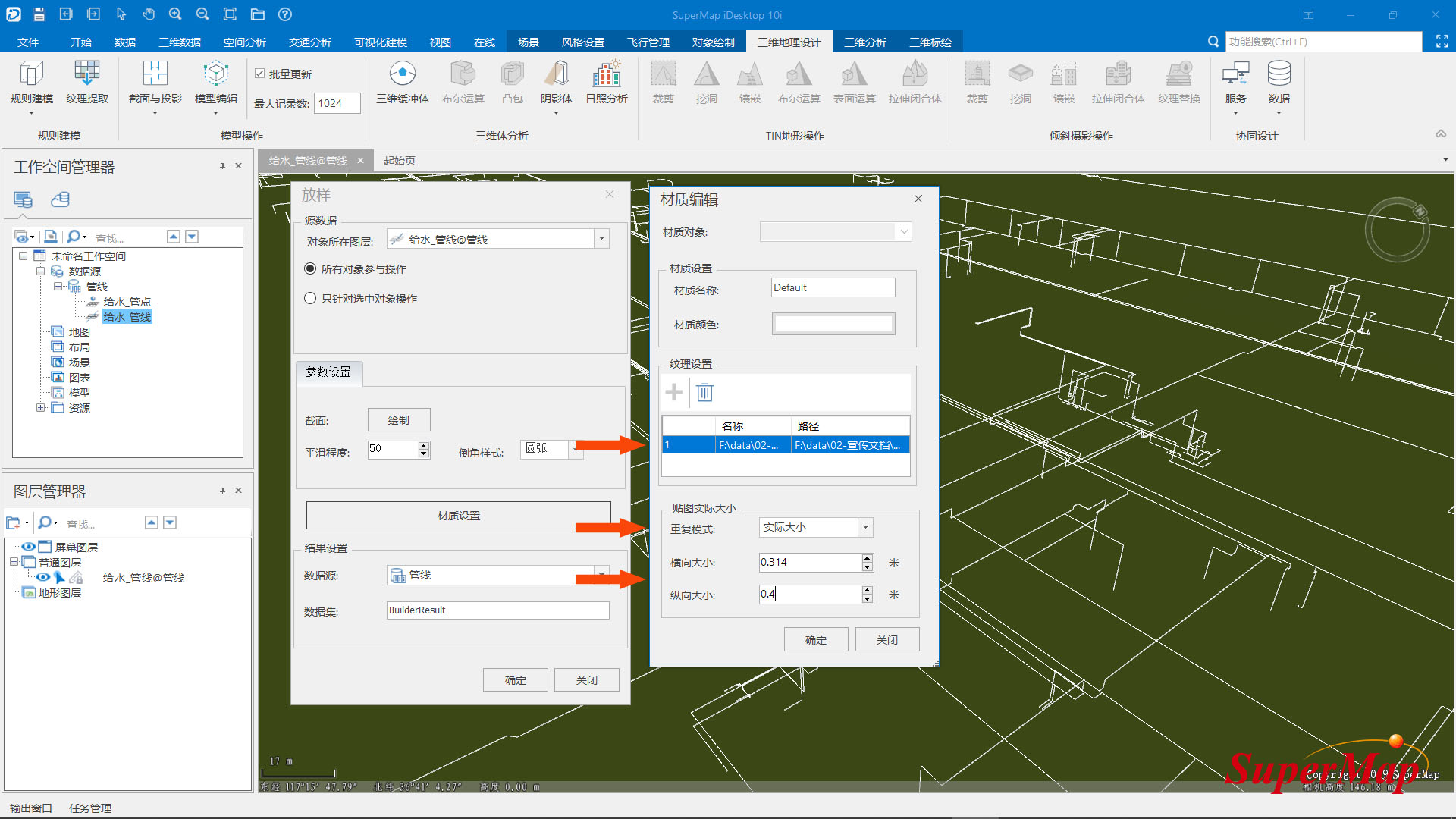Open the 起始页 document tab
Viewport: 1456px width, 819px height.
[x=399, y=161]
